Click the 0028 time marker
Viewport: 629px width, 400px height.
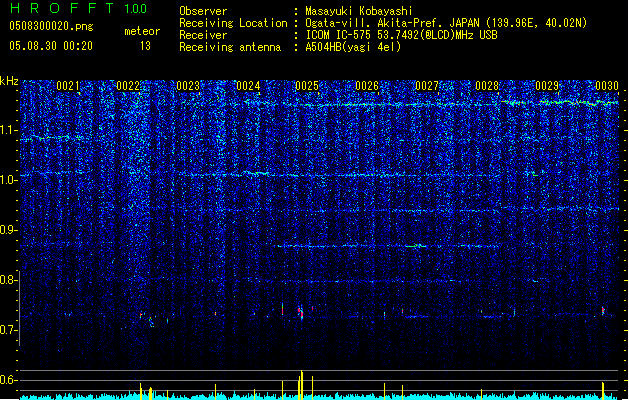487,86
